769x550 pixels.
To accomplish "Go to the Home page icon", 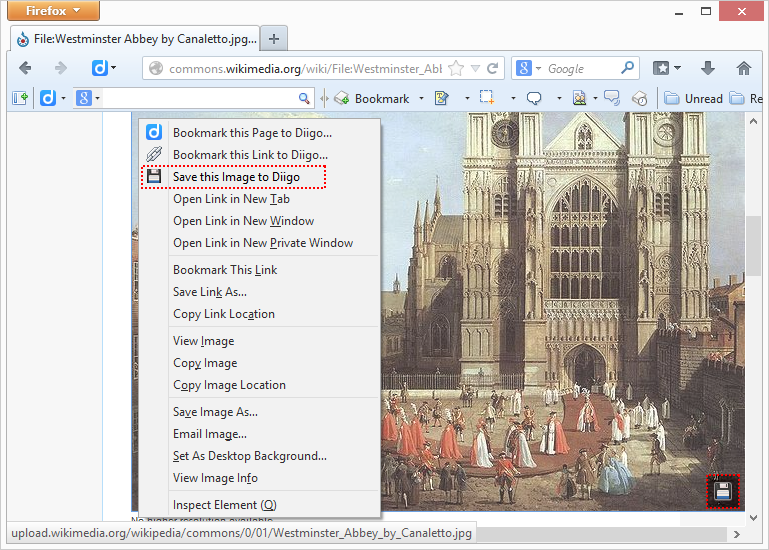I will (x=744, y=68).
